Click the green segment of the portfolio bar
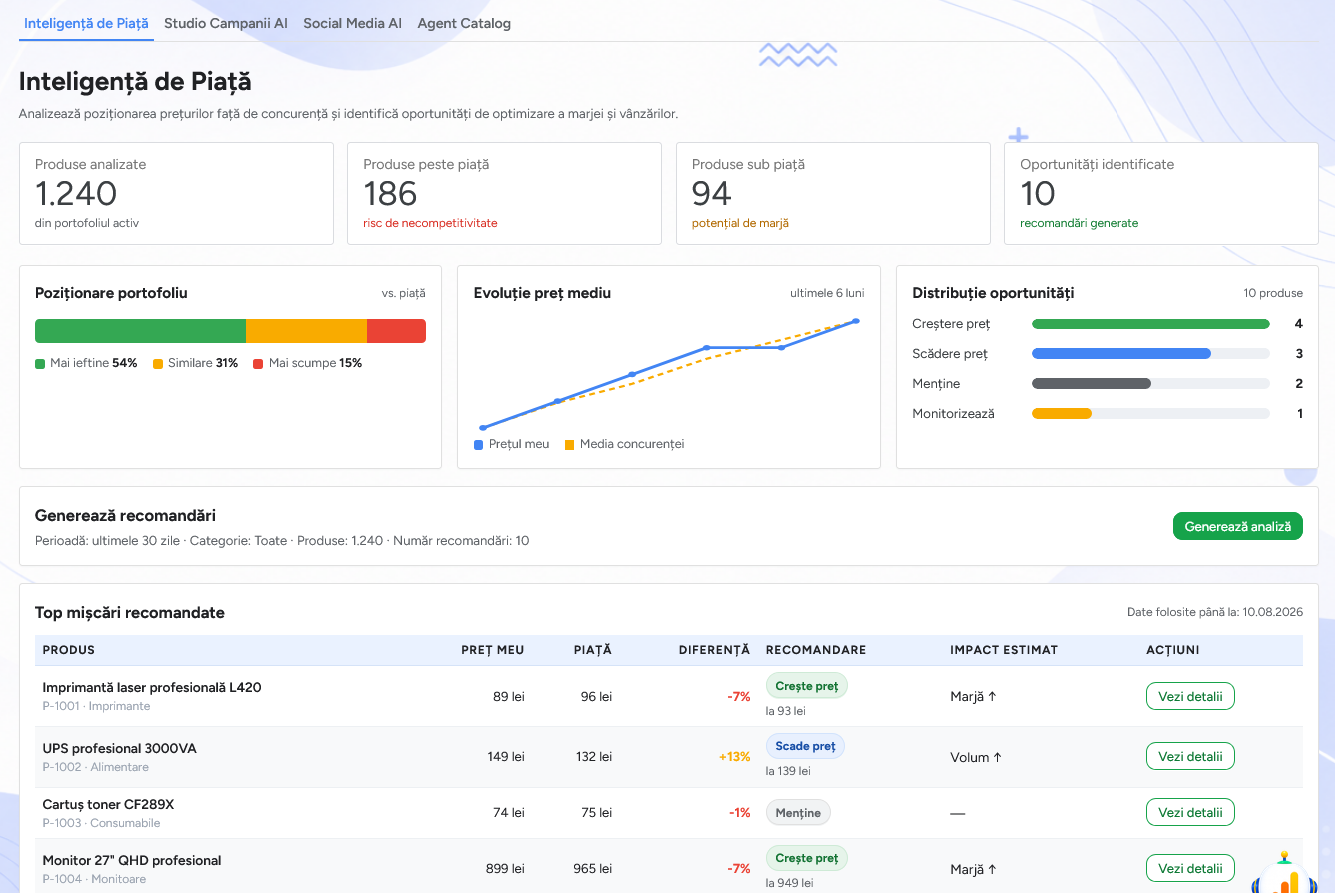The height and width of the screenshot is (893, 1335). click(x=140, y=331)
